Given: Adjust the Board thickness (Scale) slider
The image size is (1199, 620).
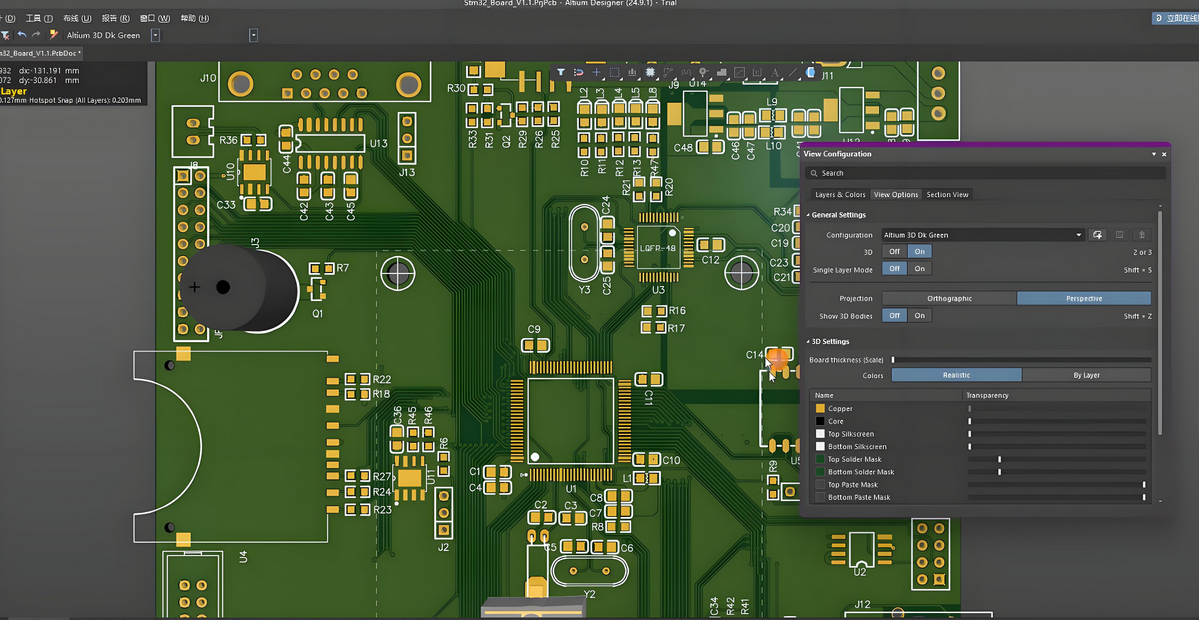Looking at the screenshot, I should pos(1022,359).
